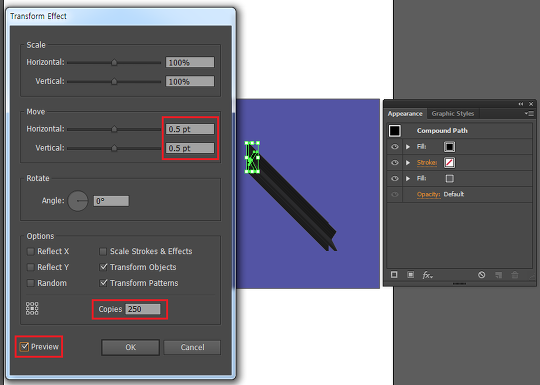Open the Opacity settings link

(428, 195)
